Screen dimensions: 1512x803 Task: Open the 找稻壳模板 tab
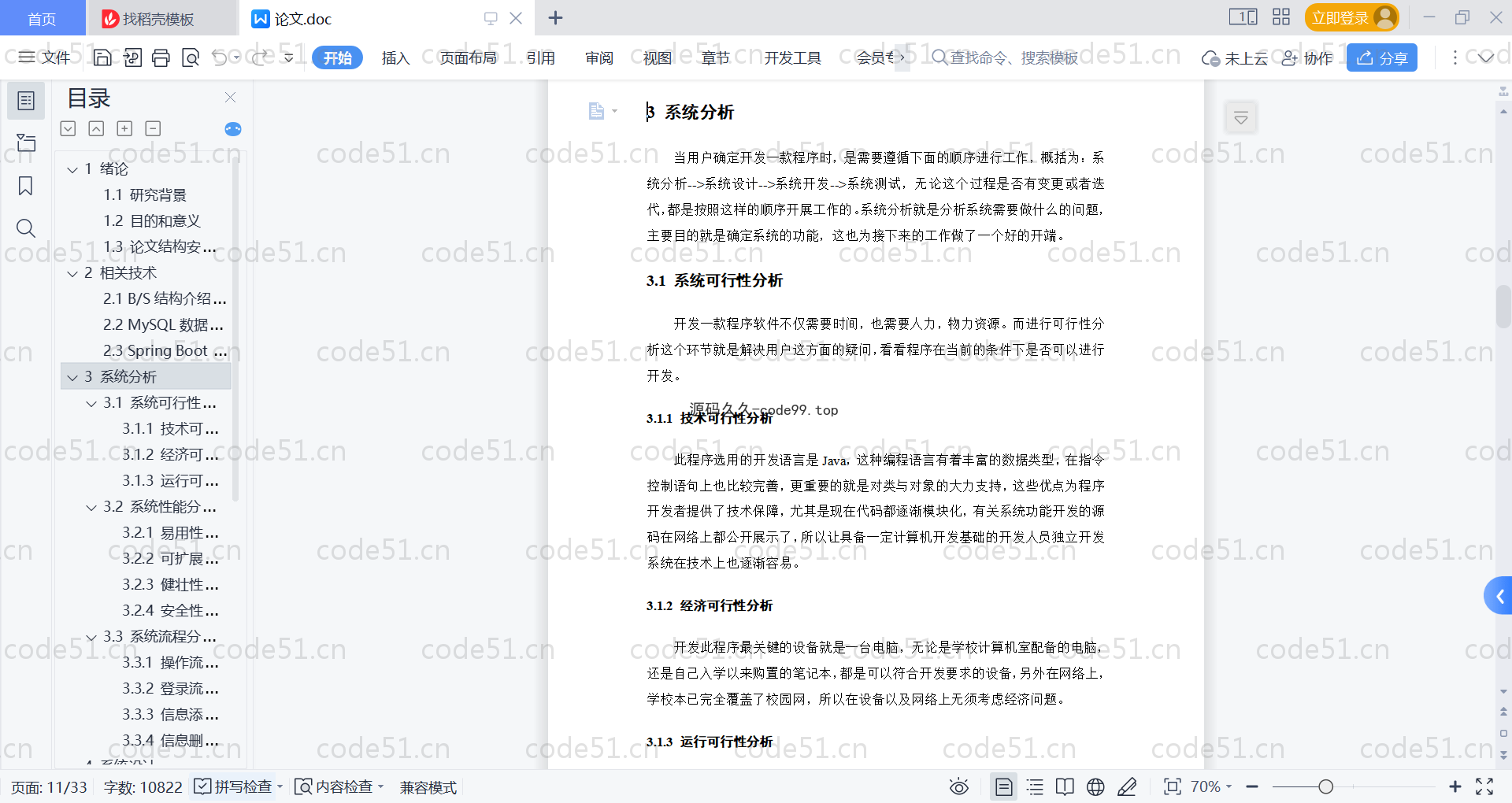tap(161, 18)
